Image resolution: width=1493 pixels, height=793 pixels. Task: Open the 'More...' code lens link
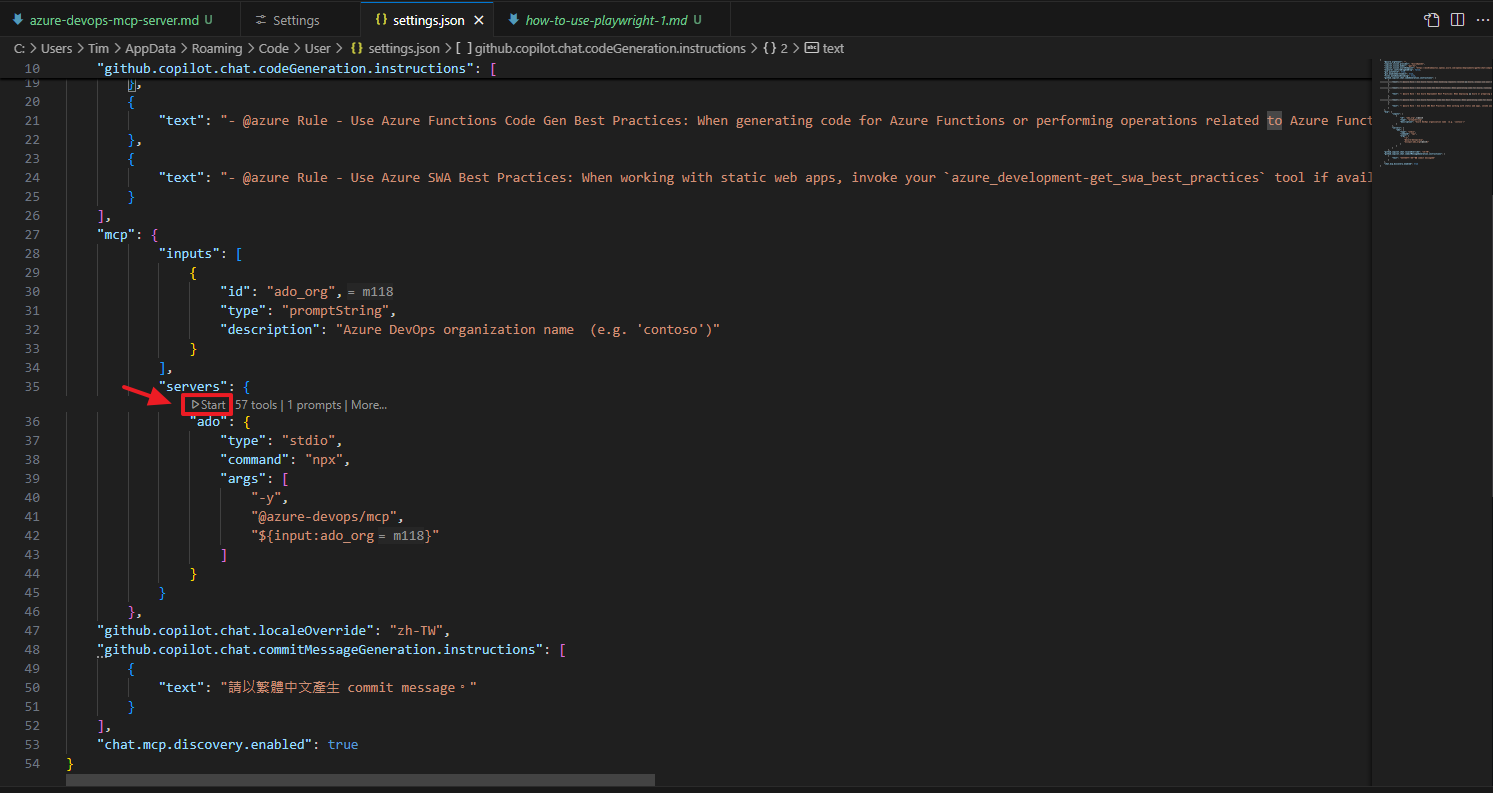(368, 405)
